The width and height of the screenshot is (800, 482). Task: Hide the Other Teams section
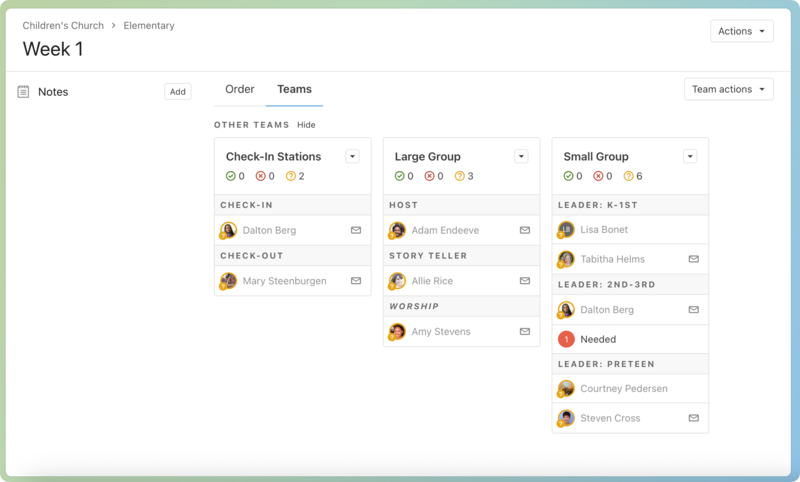pos(306,125)
